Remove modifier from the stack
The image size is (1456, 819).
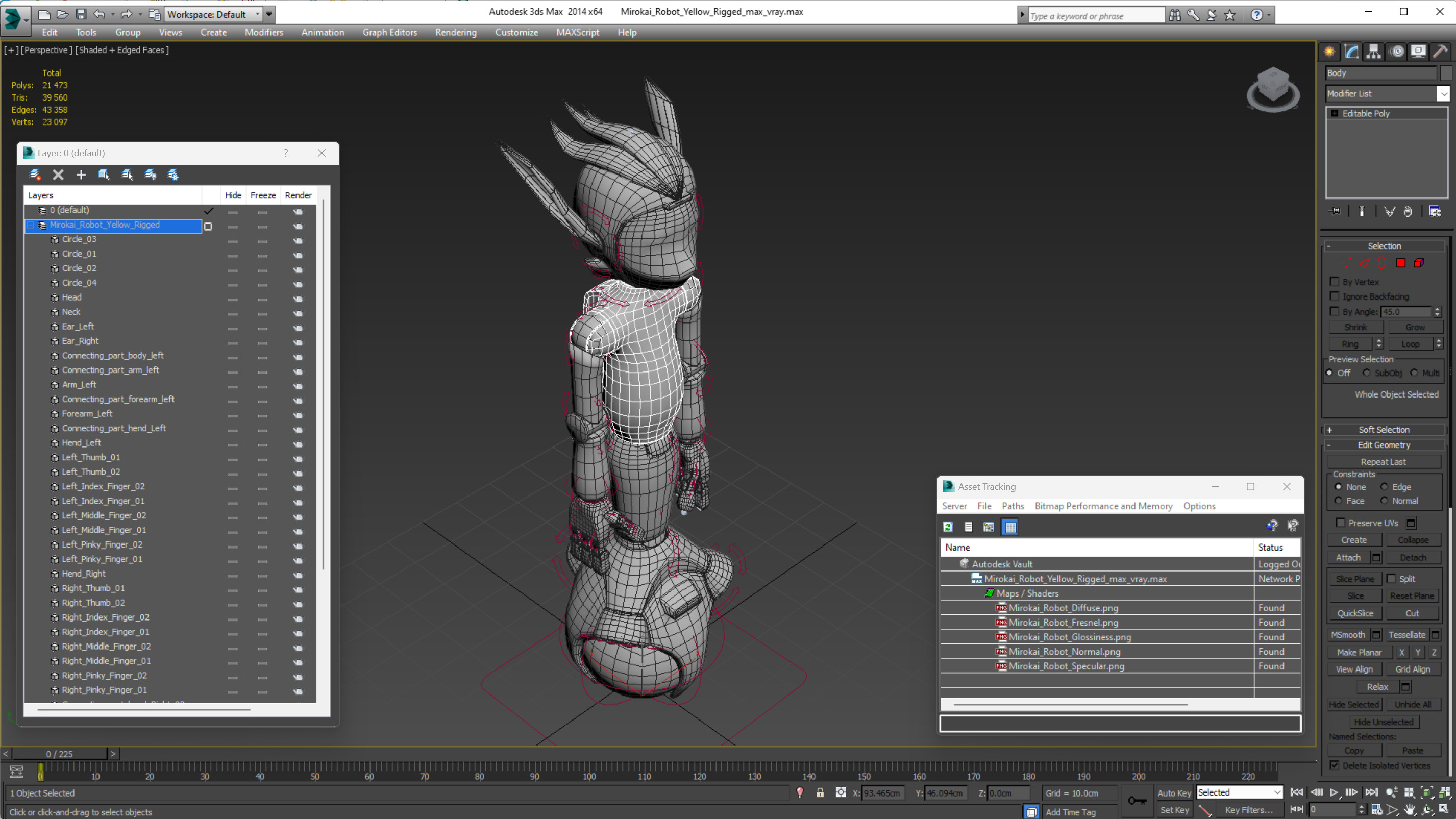[x=1408, y=211]
